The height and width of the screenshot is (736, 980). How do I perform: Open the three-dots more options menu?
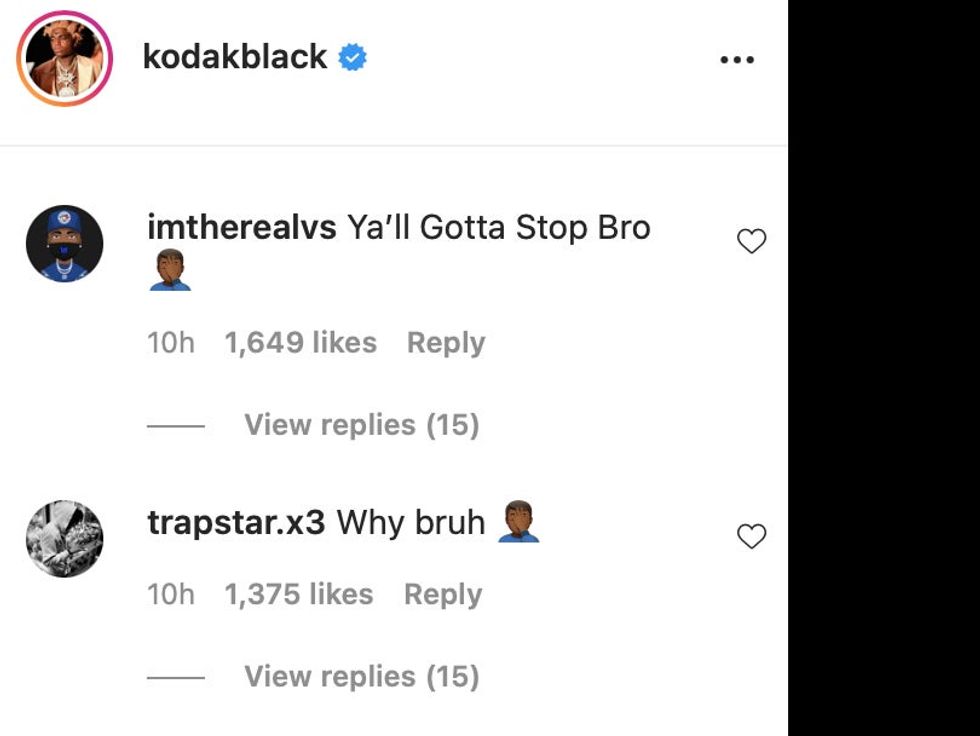[737, 60]
